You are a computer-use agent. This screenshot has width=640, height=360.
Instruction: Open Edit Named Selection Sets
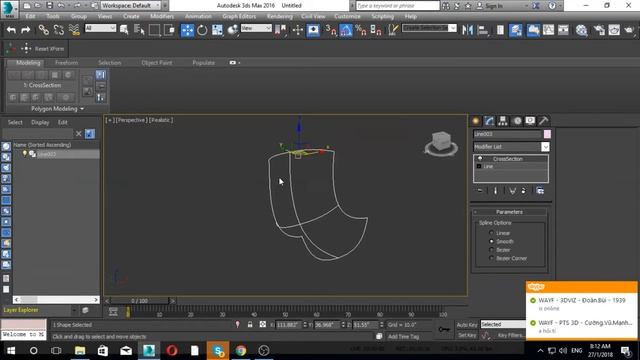coord(393,30)
